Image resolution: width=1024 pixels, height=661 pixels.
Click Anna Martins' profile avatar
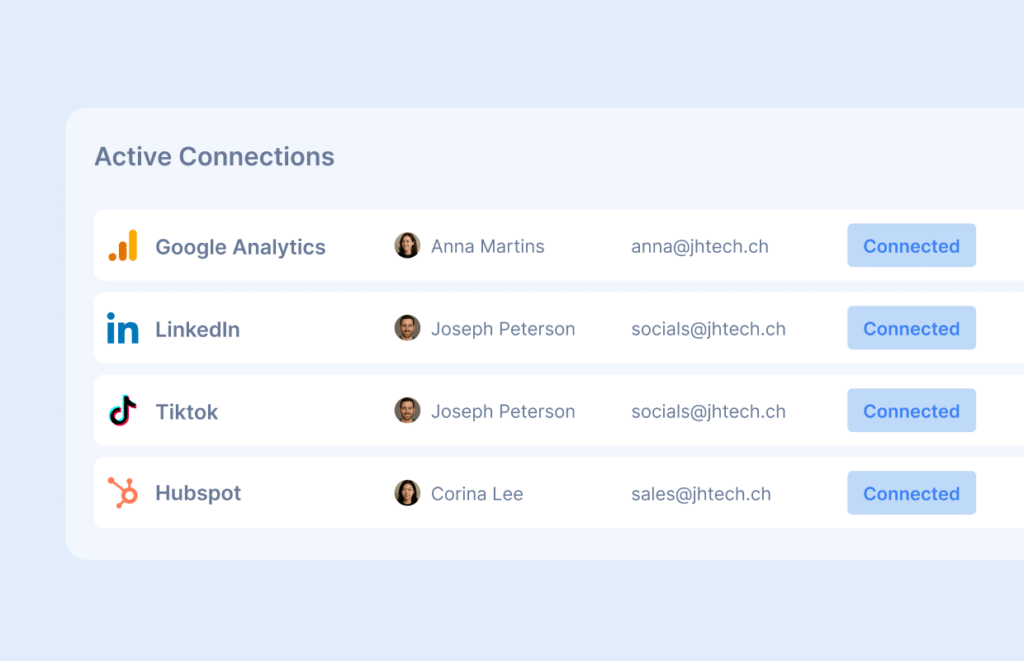(407, 246)
